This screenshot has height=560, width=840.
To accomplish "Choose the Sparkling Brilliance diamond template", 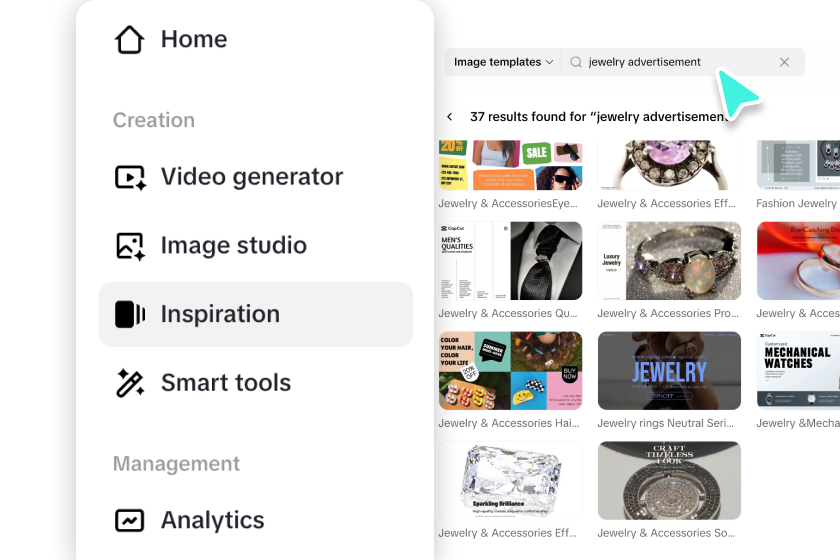I will [510, 480].
